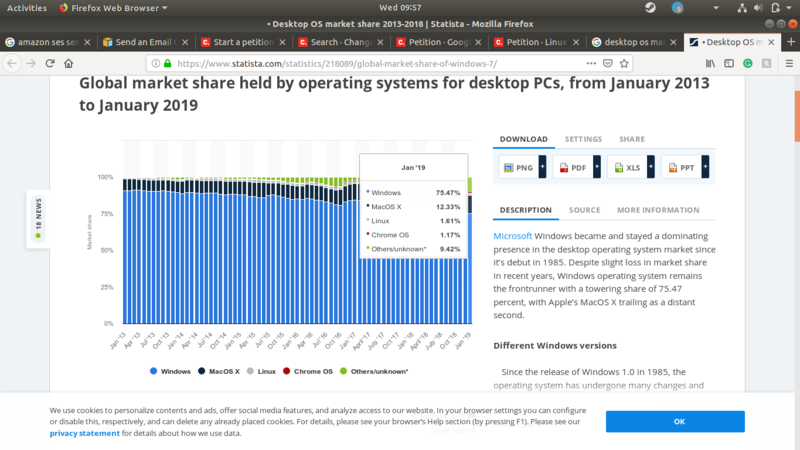This screenshot has width=800, height=450.
Task: Close the 'desktop os mar' Google tab
Action: (x=673, y=42)
